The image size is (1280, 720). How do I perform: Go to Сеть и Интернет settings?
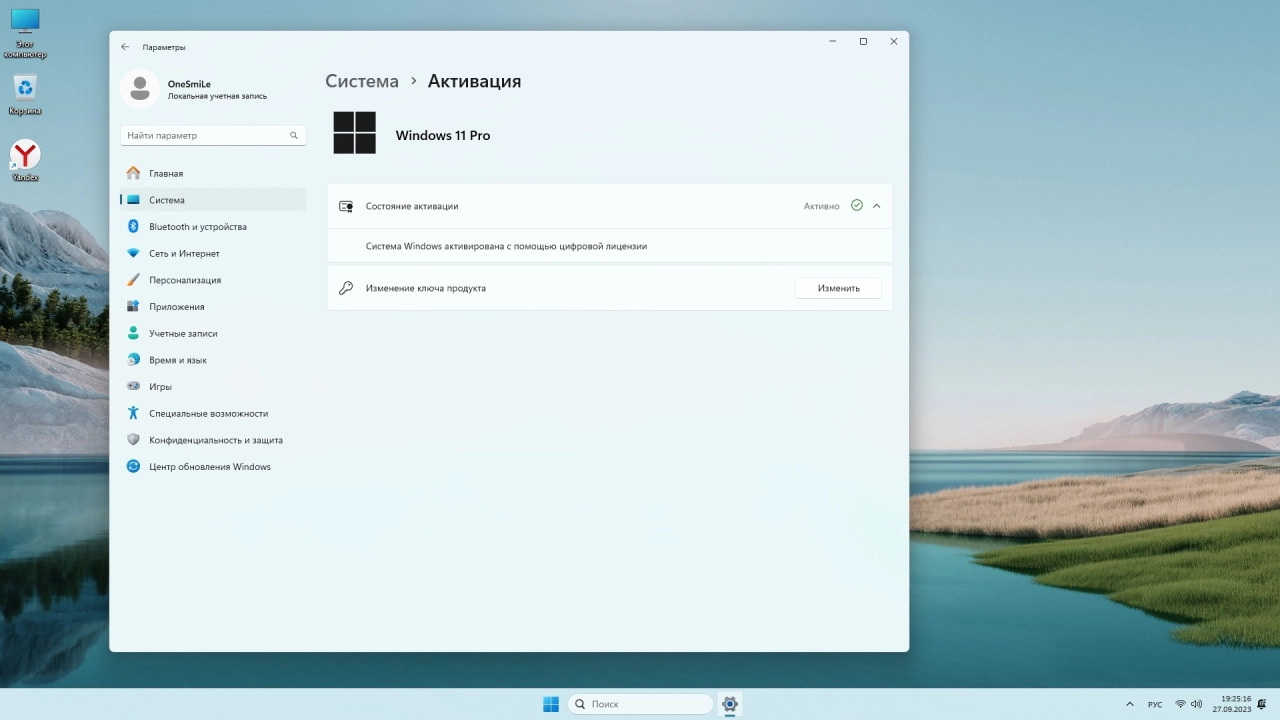pyautogui.click(x=213, y=254)
